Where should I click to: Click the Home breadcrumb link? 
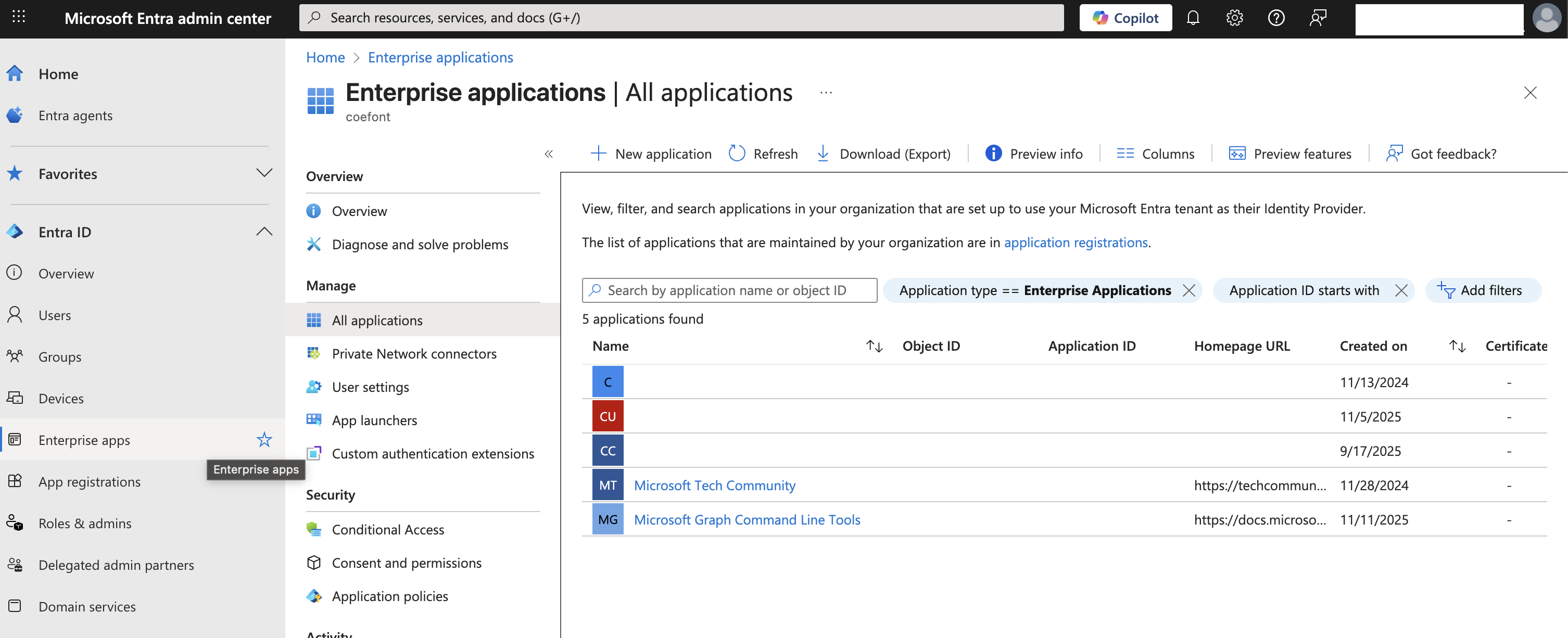tap(325, 57)
